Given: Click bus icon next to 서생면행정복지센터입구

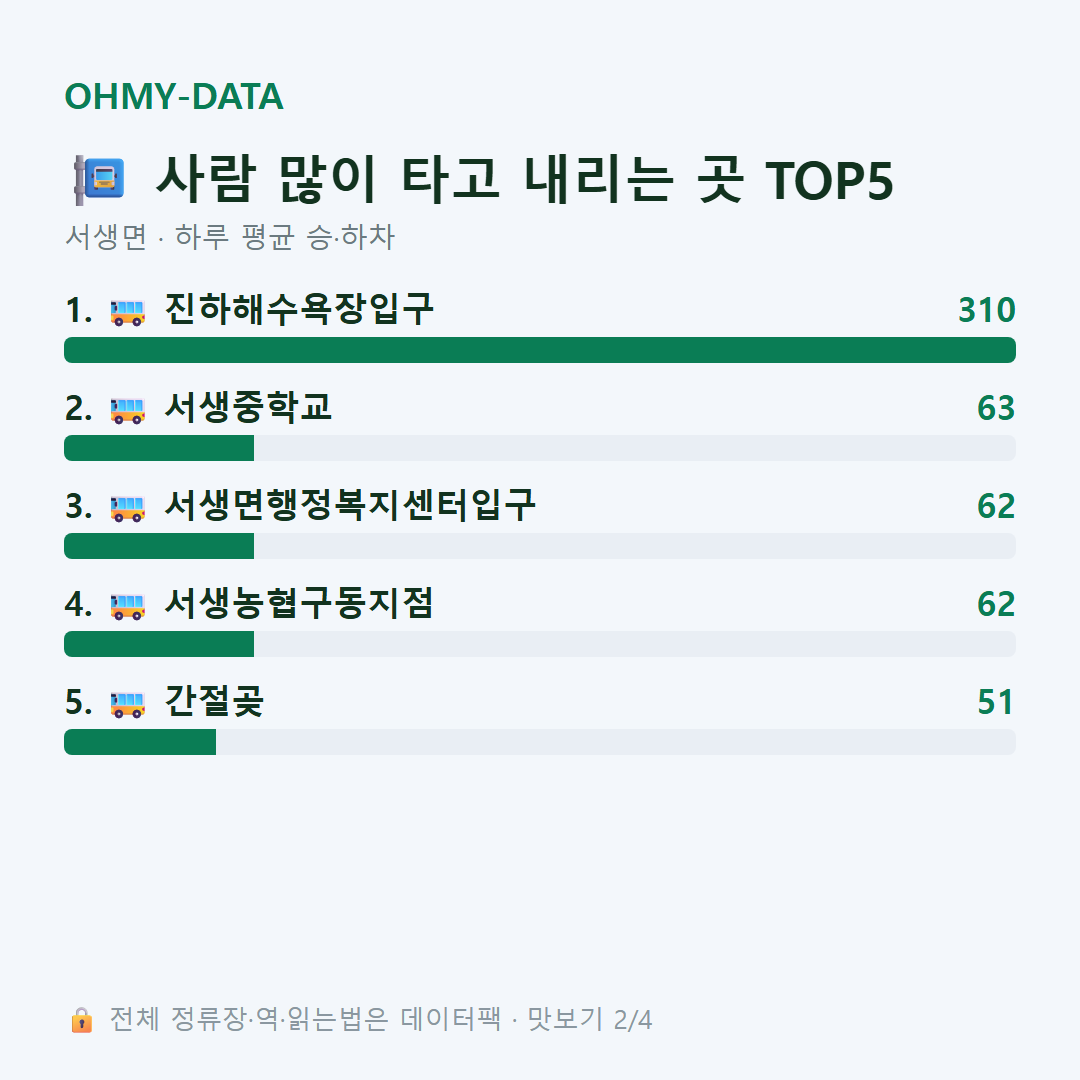Looking at the screenshot, I should tap(127, 508).
